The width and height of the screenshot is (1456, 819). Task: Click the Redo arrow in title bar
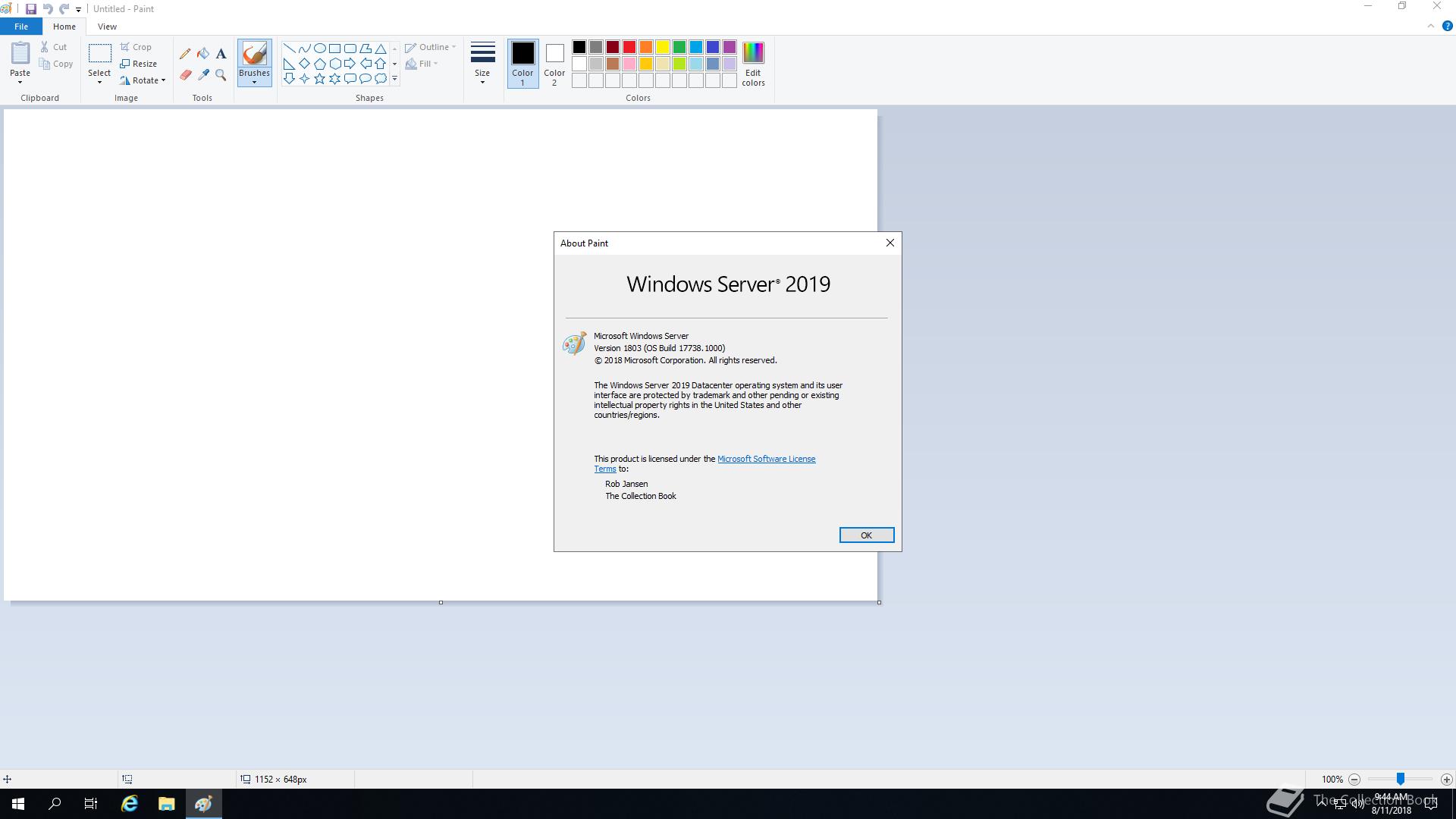click(64, 9)
